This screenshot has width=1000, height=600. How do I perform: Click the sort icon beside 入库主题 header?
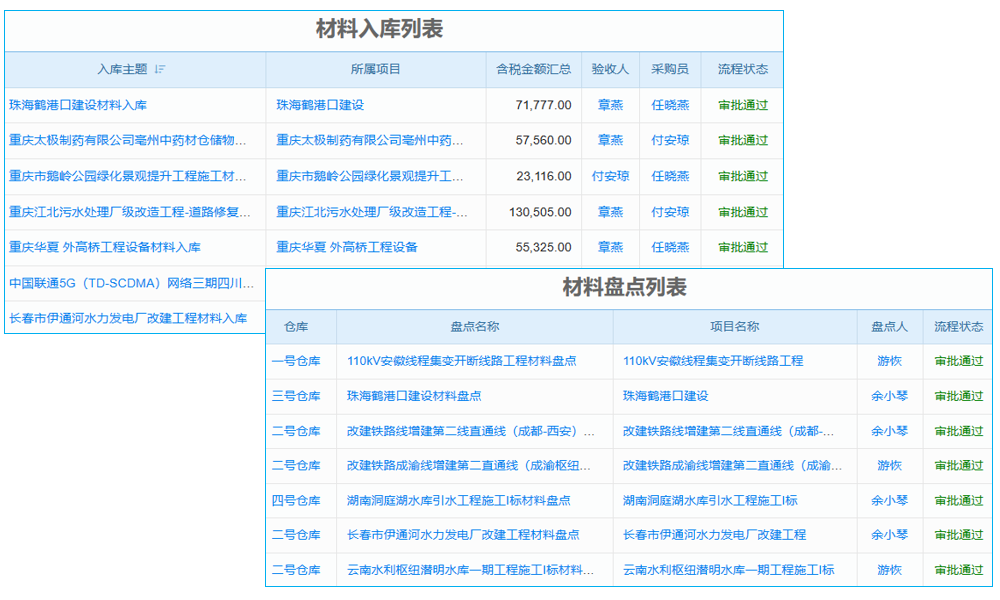click(x=159, y=69)
